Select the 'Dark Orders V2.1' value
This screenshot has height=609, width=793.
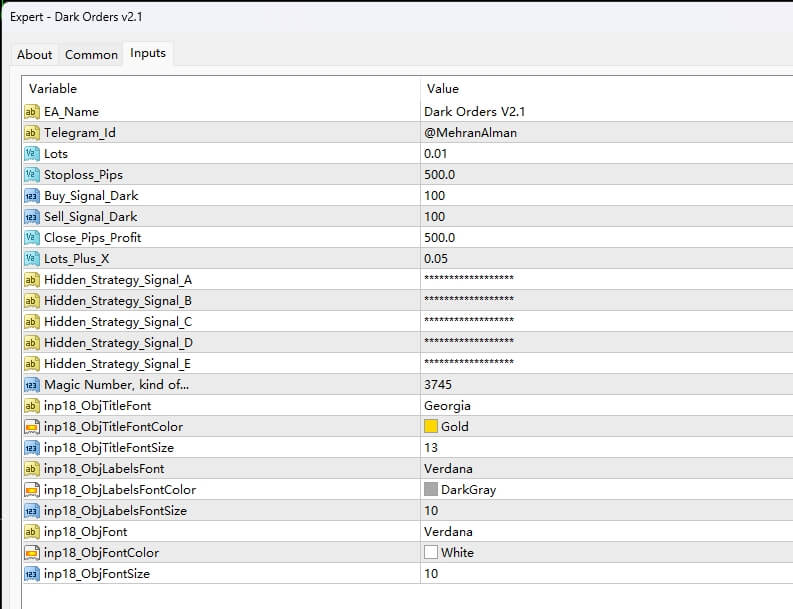tap(474, 112)
